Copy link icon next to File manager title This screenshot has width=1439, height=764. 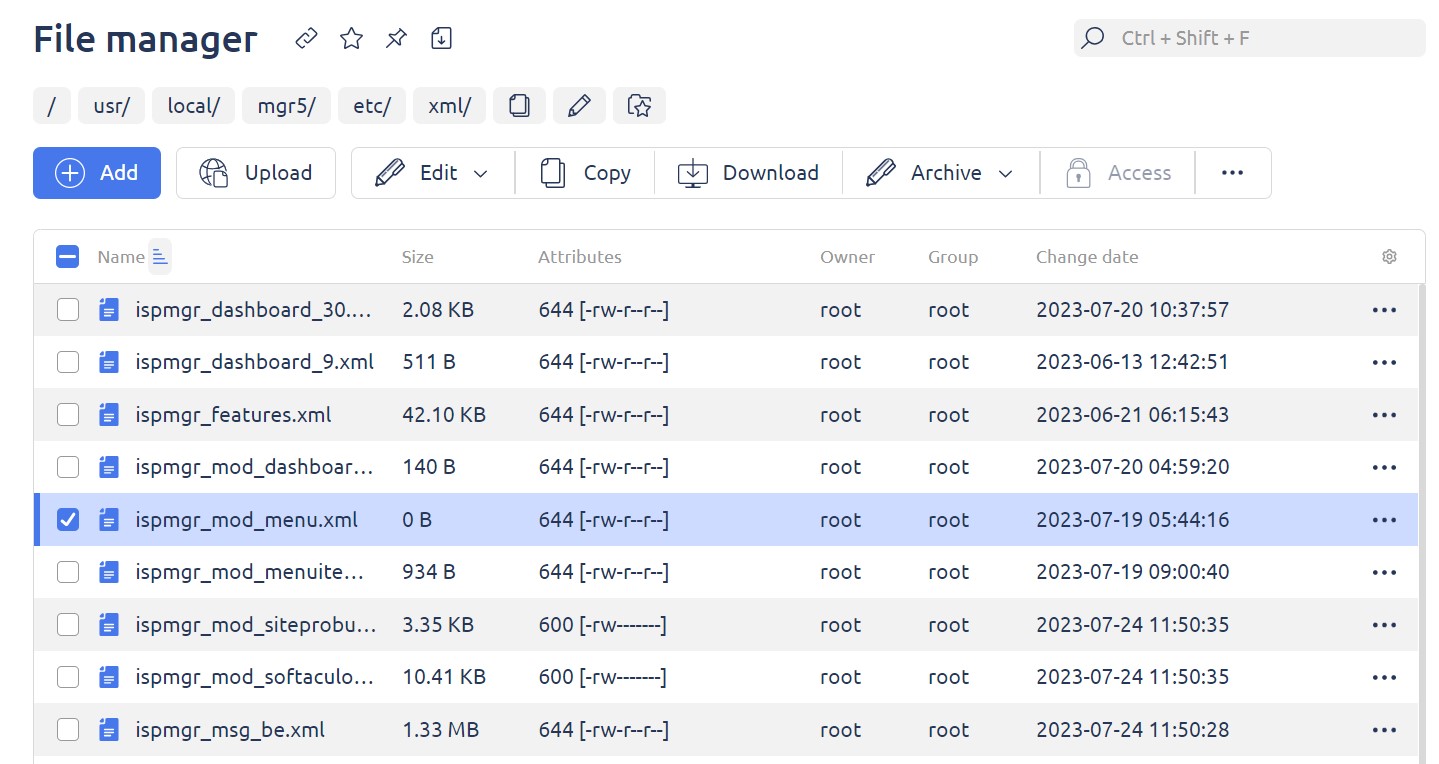point(306,39)
